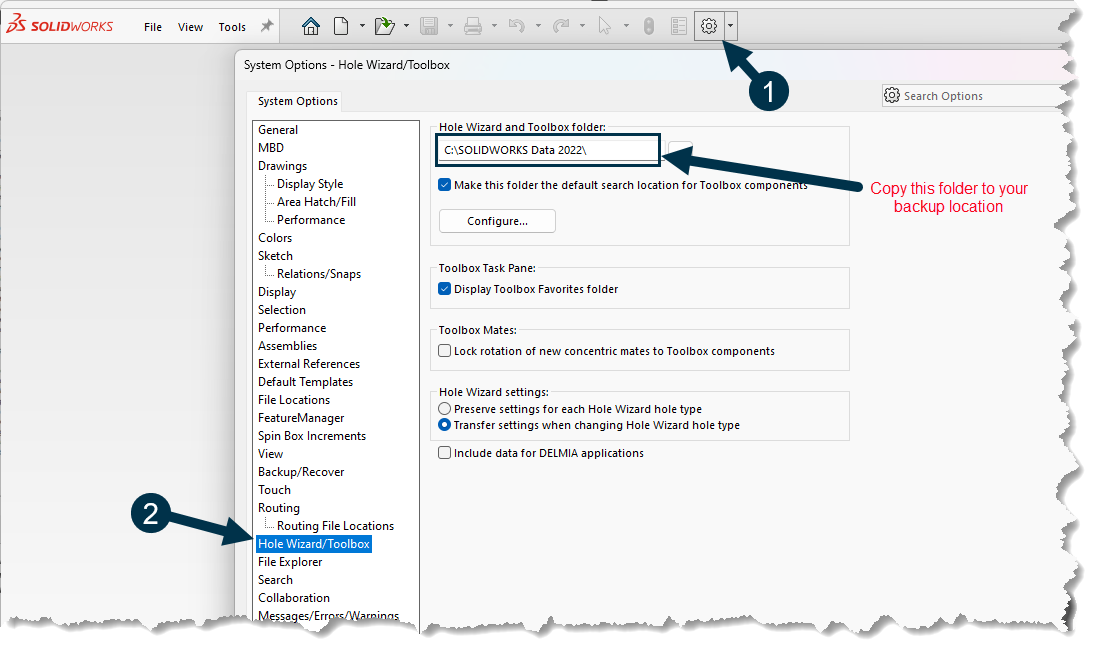Expand the Redo dropdown arrow
This screenshot has width=1094, height=646.
[x=582, y=27]
